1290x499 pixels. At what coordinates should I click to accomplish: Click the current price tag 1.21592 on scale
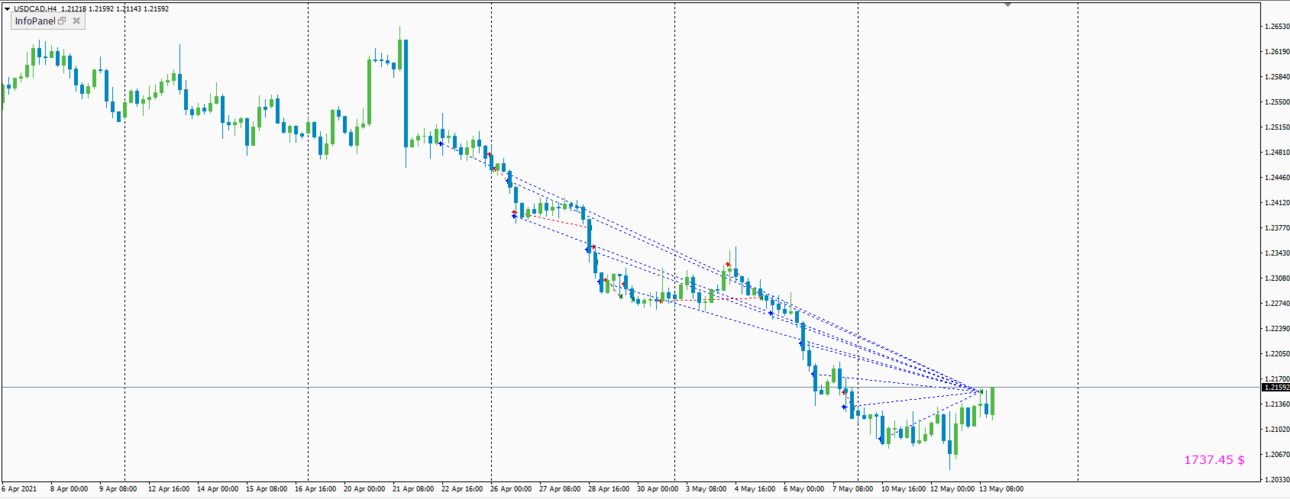pos(1276,387)
